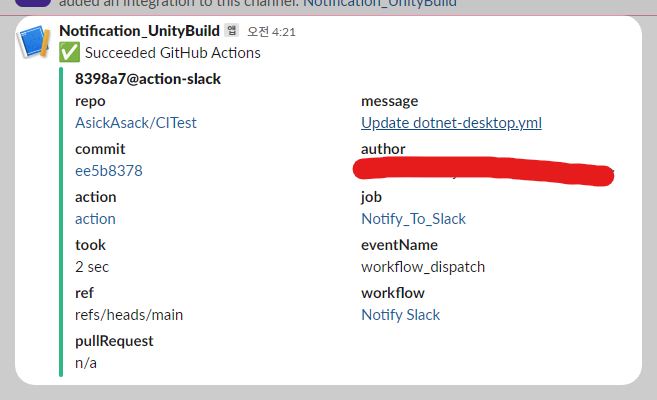Click the author field label

[x=383, y=149]
